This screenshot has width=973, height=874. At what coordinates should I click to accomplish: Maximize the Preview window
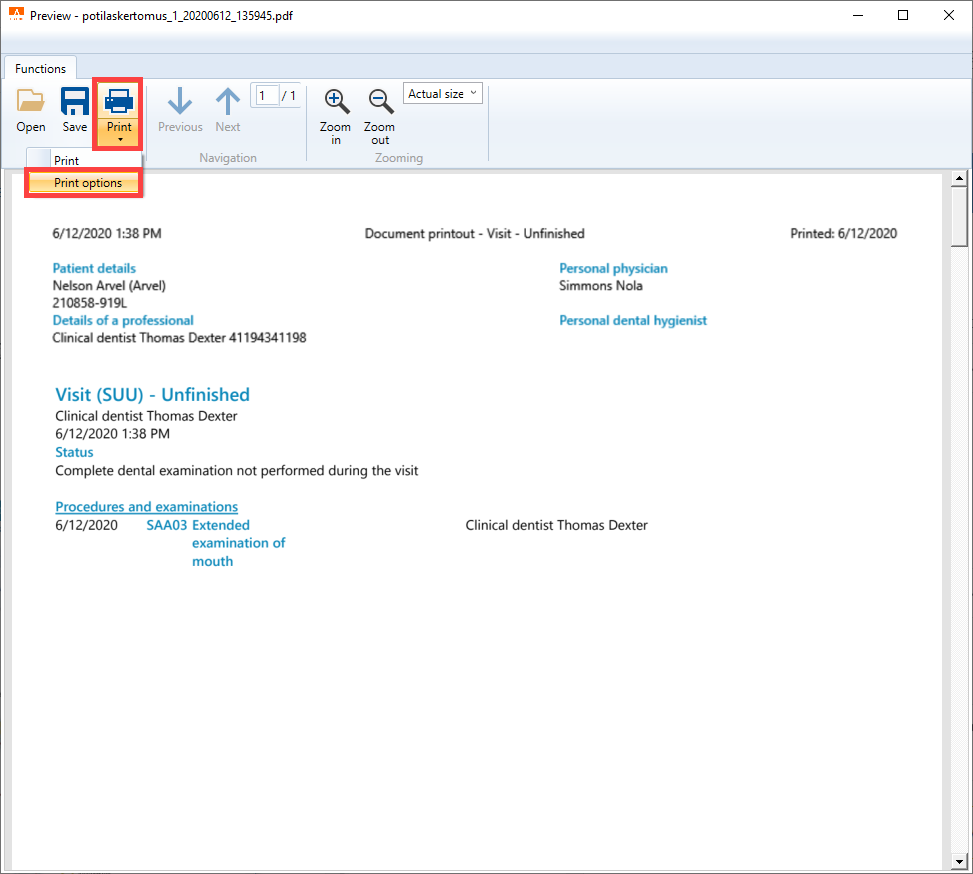pyautogui.click(x=903, y=15)
